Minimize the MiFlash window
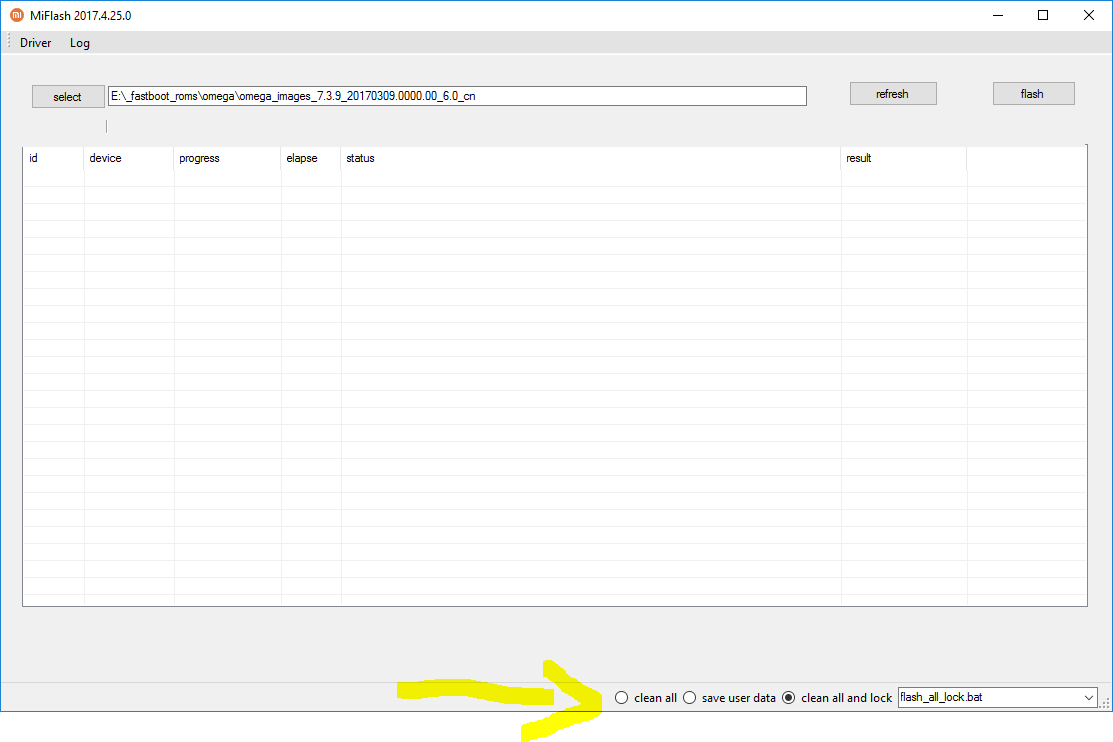This screenshot has width=1113, height=742. [x=998, y=15]
